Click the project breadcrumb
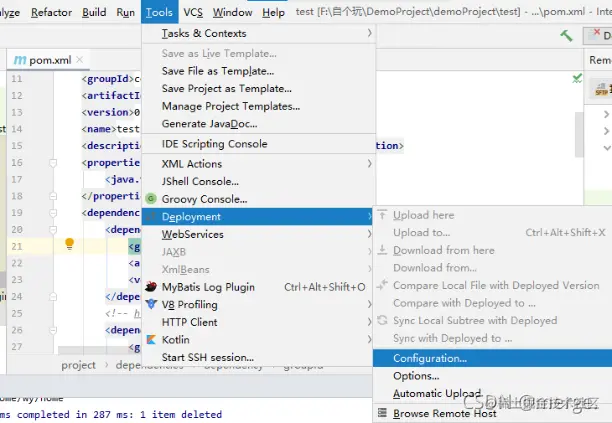The height and width of the screenshot is (423, 612). 78,365
